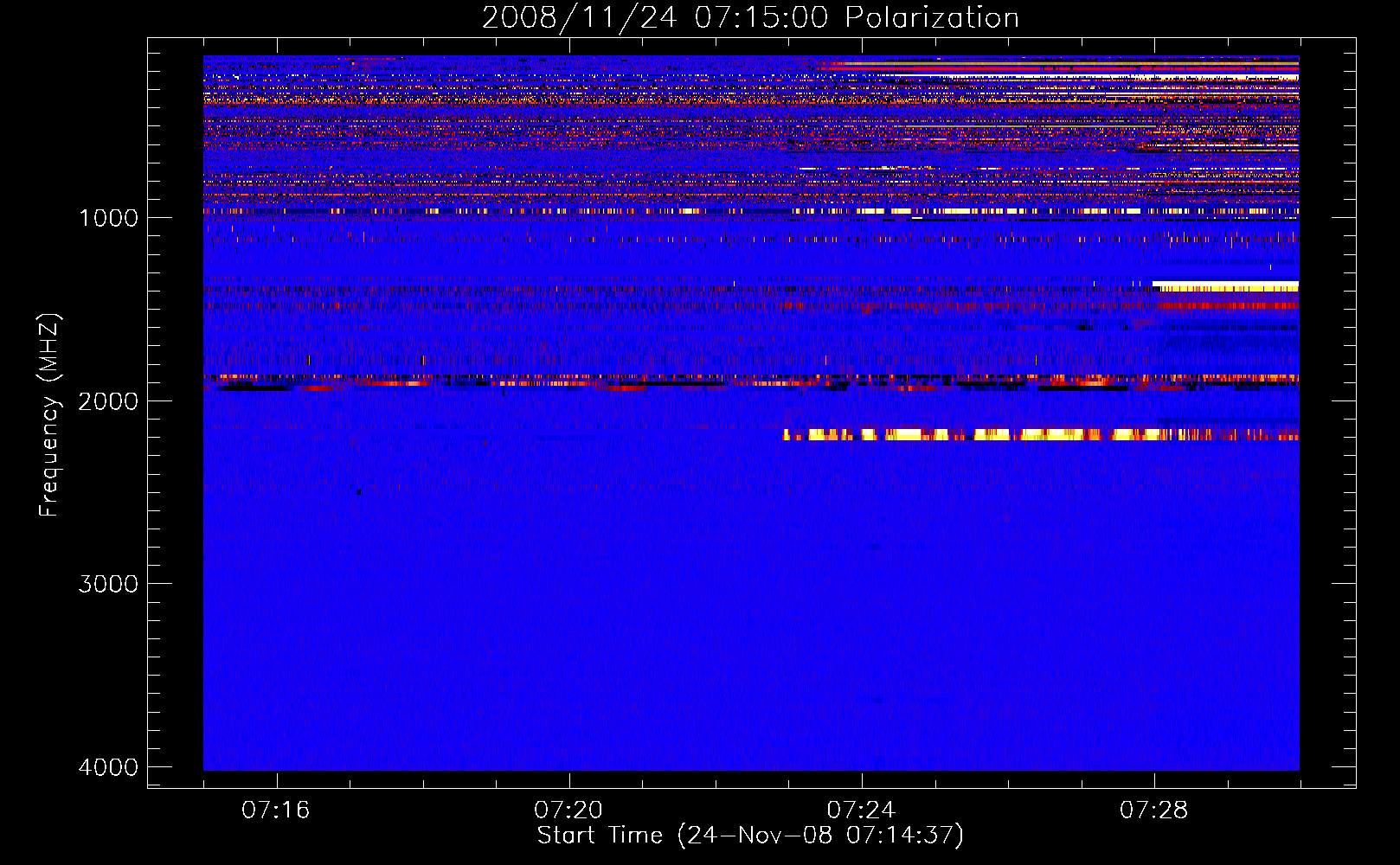Click the bright yellow burst band near 2200 MHz
This screenshot has height=865, width=1400.
click(1041, 434)
